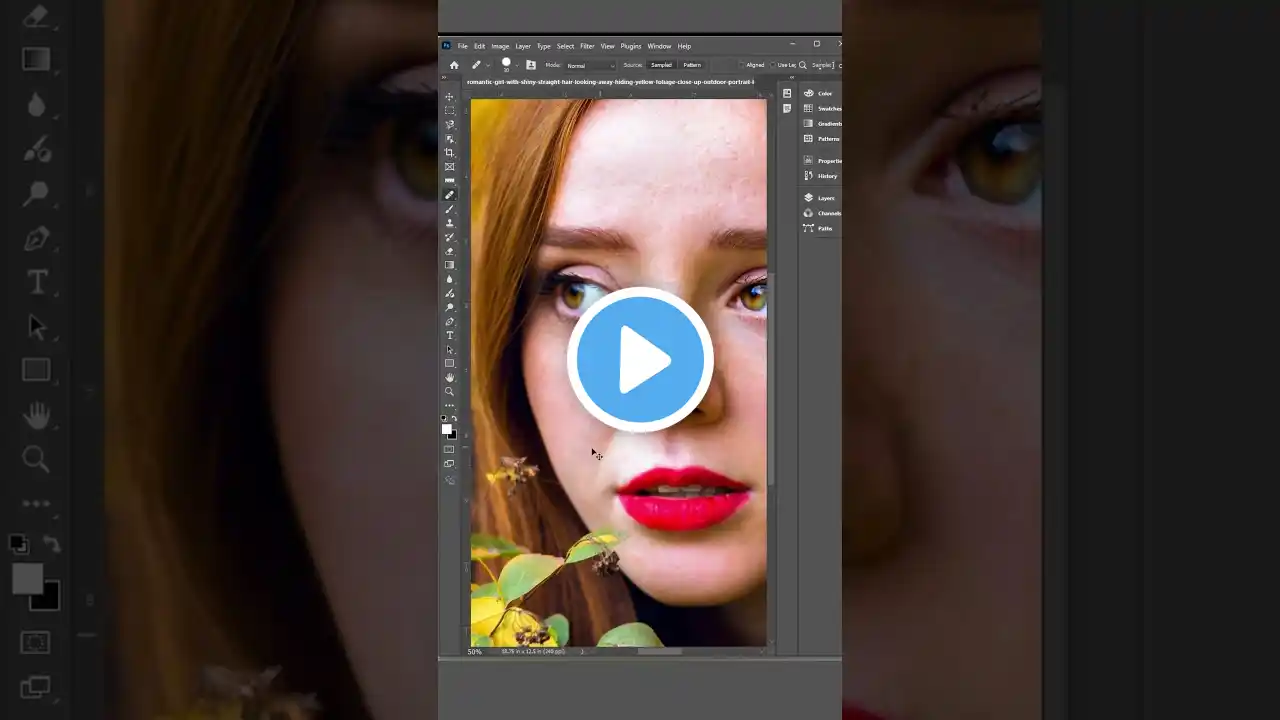Expand the tool preset picker arrow

(488, 66)
